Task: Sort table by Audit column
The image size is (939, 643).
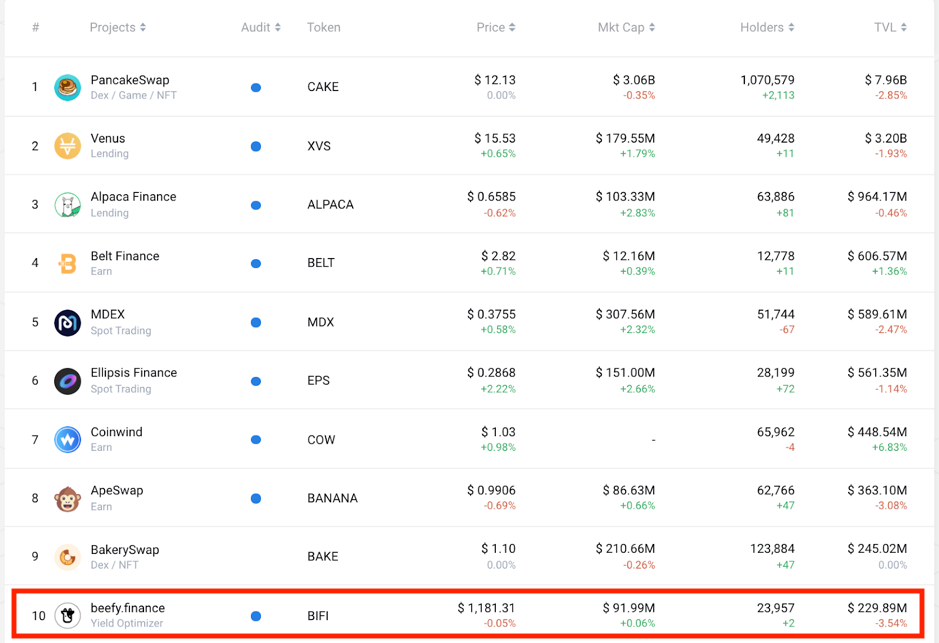Action: (260, 27)
